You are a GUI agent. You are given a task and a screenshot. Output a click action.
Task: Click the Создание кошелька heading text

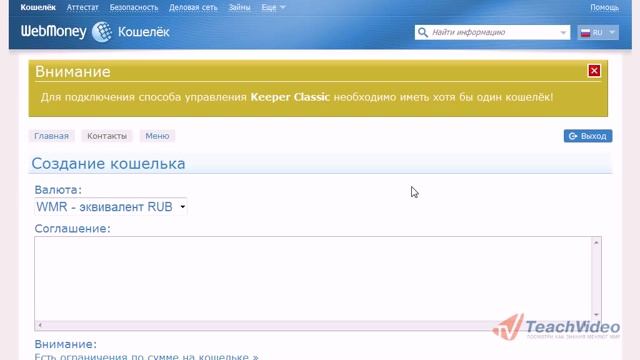pyautogui.click(x=108, y=164)
